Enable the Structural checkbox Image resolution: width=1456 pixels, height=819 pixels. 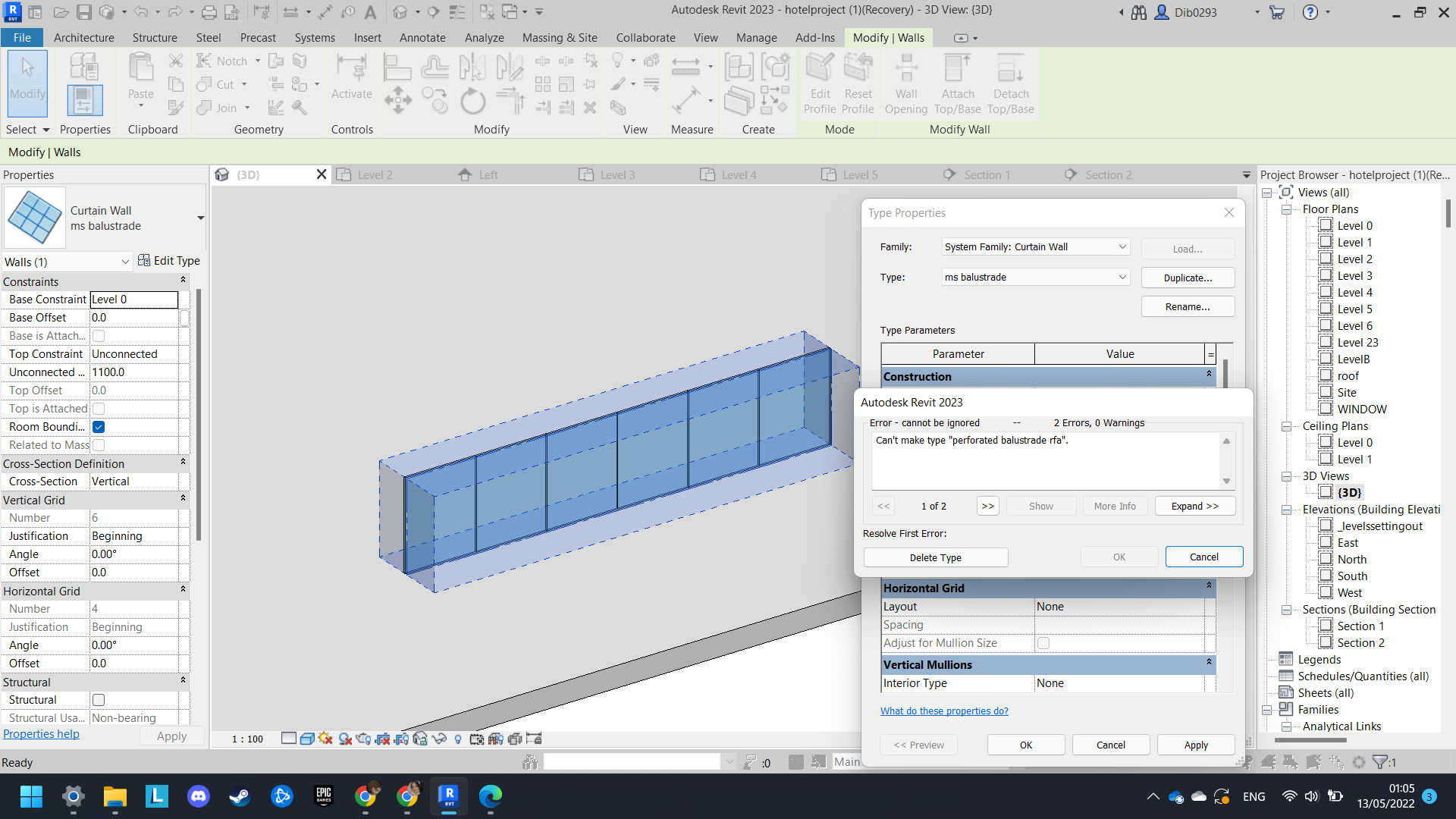click(99, 700)
